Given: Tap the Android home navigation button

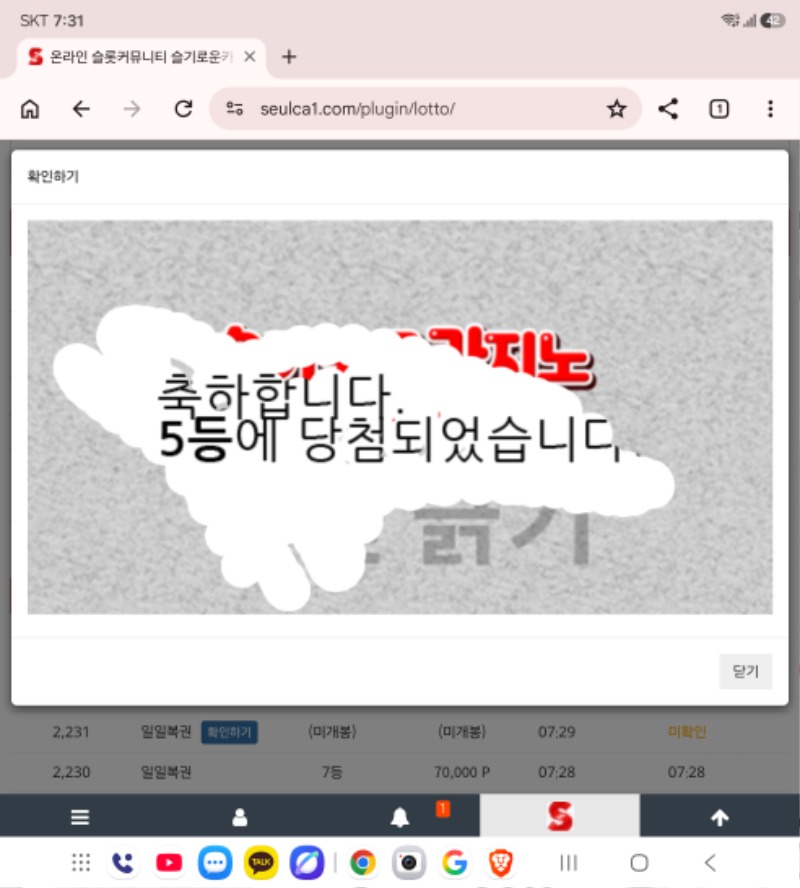Looking at the screenshot, I should point(639,863).
